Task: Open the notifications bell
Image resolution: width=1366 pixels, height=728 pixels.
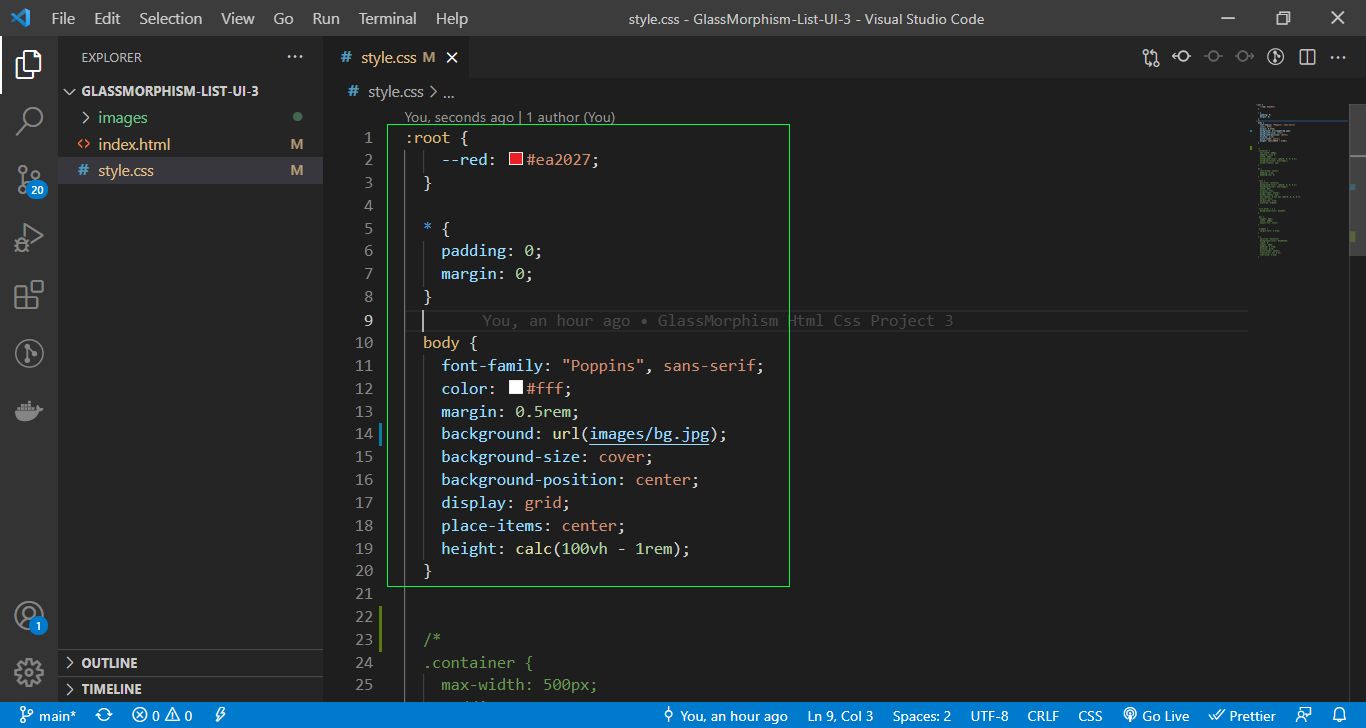Action: pyautogui.click(x=1340, y=716)
